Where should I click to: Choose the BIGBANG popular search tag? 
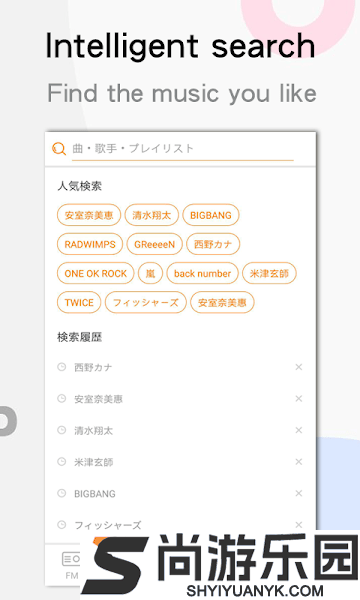pyautogui.click(x=211, y=215)
